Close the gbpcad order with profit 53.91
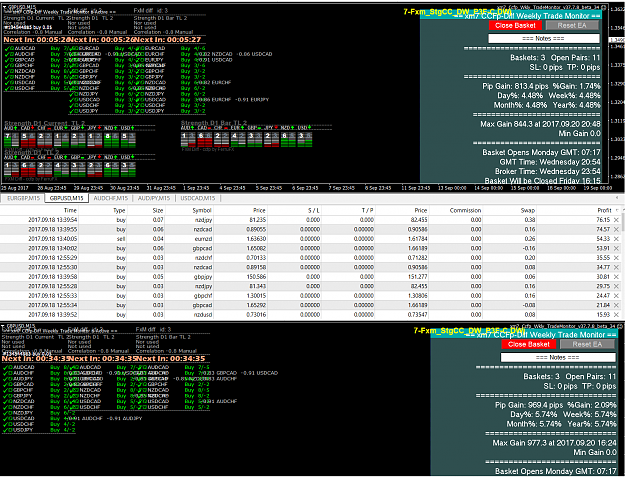Screen dimensions: 625x477 (x=616, y=248)
